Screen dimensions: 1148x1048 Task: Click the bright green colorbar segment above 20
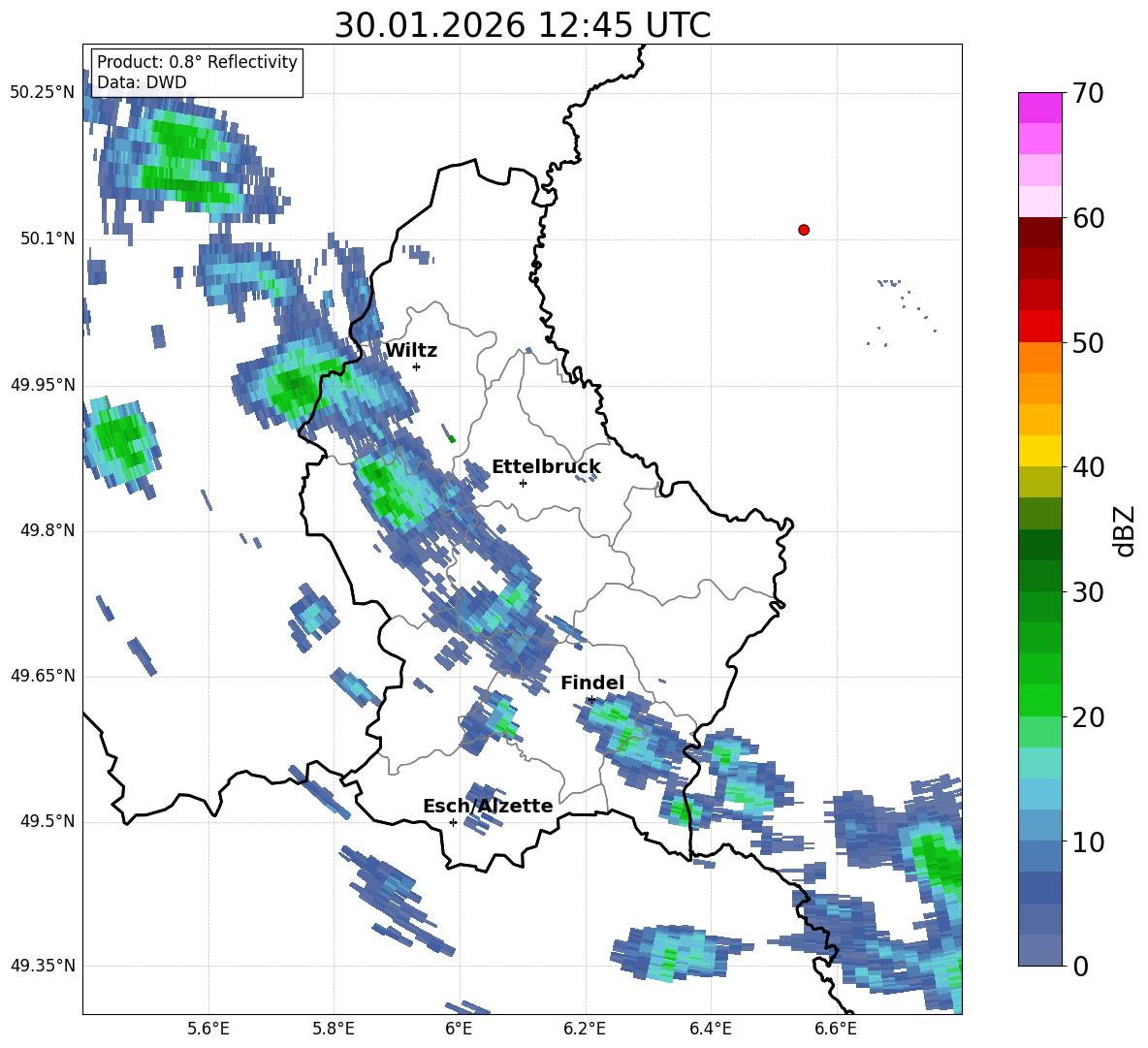tap(1039, 700)
